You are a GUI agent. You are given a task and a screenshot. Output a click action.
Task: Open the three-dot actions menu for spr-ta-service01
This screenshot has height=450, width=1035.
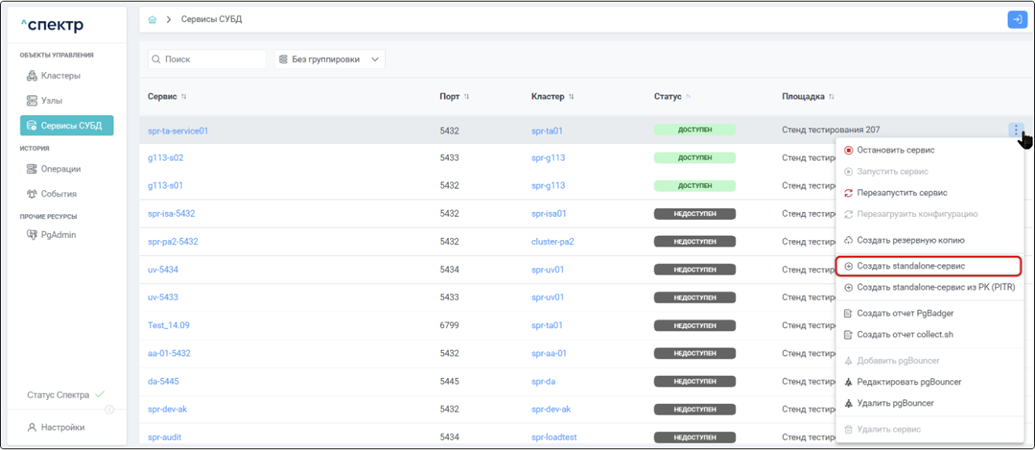pyautogui.click(x=1015, y=130)
